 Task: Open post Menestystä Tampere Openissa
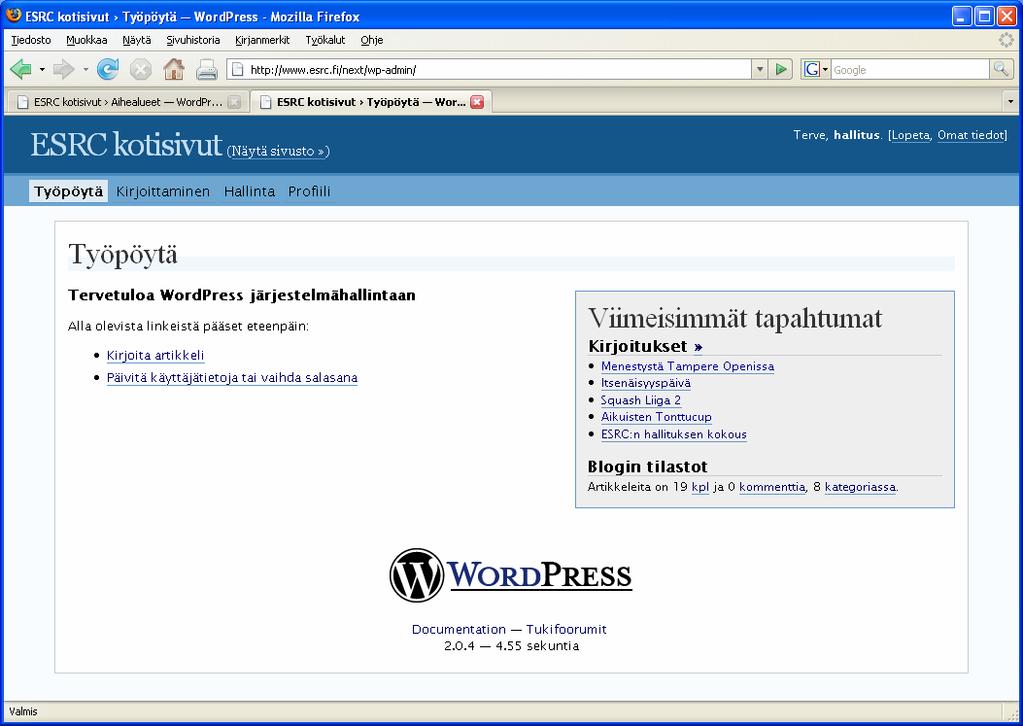pos(688,366)
